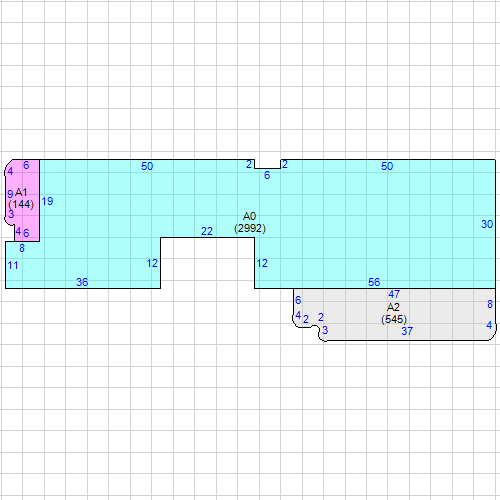This screenshot has height=500, width=500.
Task: Click the area value (2992)
Action: (250, 229)
